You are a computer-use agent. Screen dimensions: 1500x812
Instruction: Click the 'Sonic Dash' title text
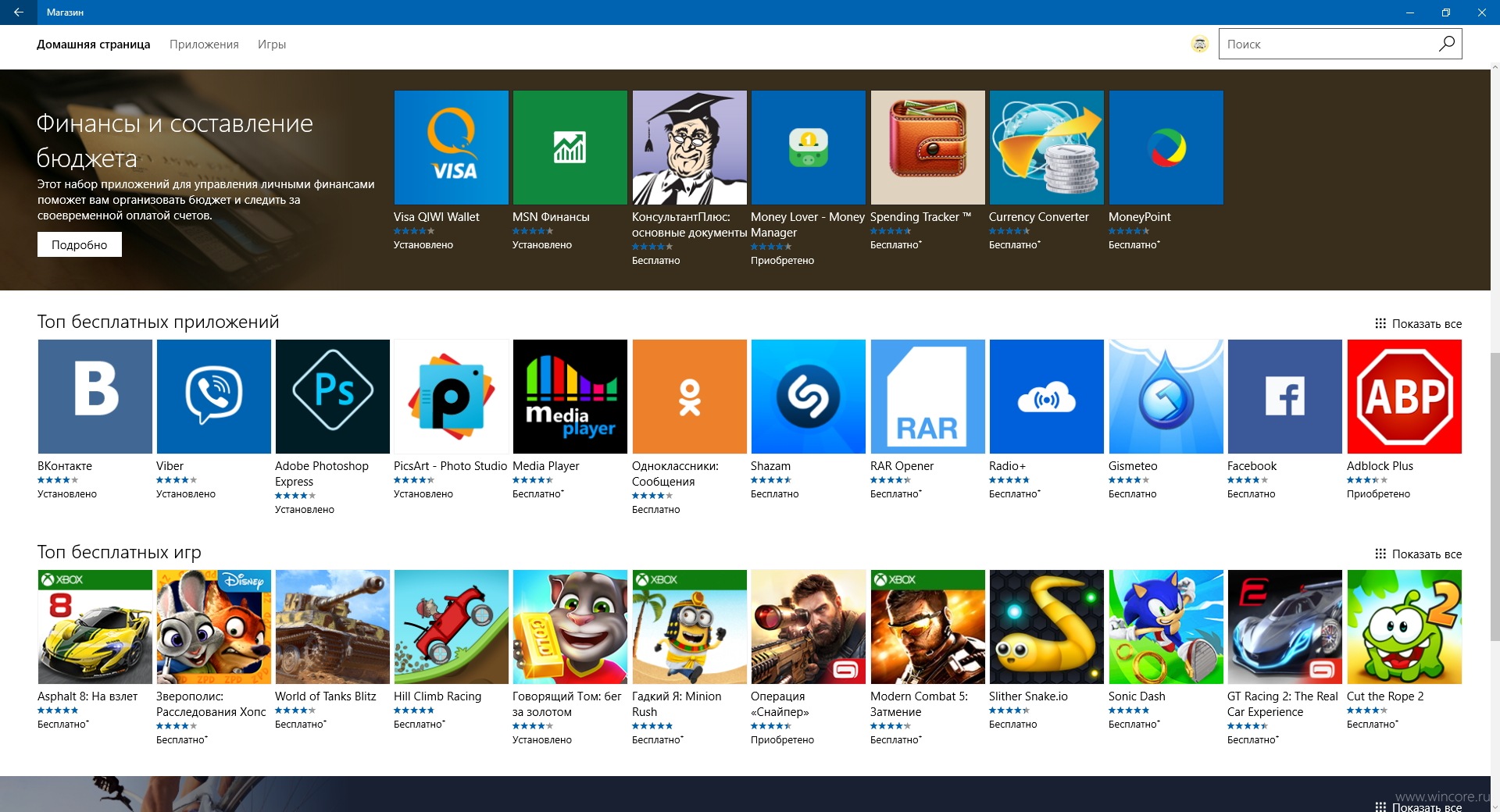[1137, 696]
